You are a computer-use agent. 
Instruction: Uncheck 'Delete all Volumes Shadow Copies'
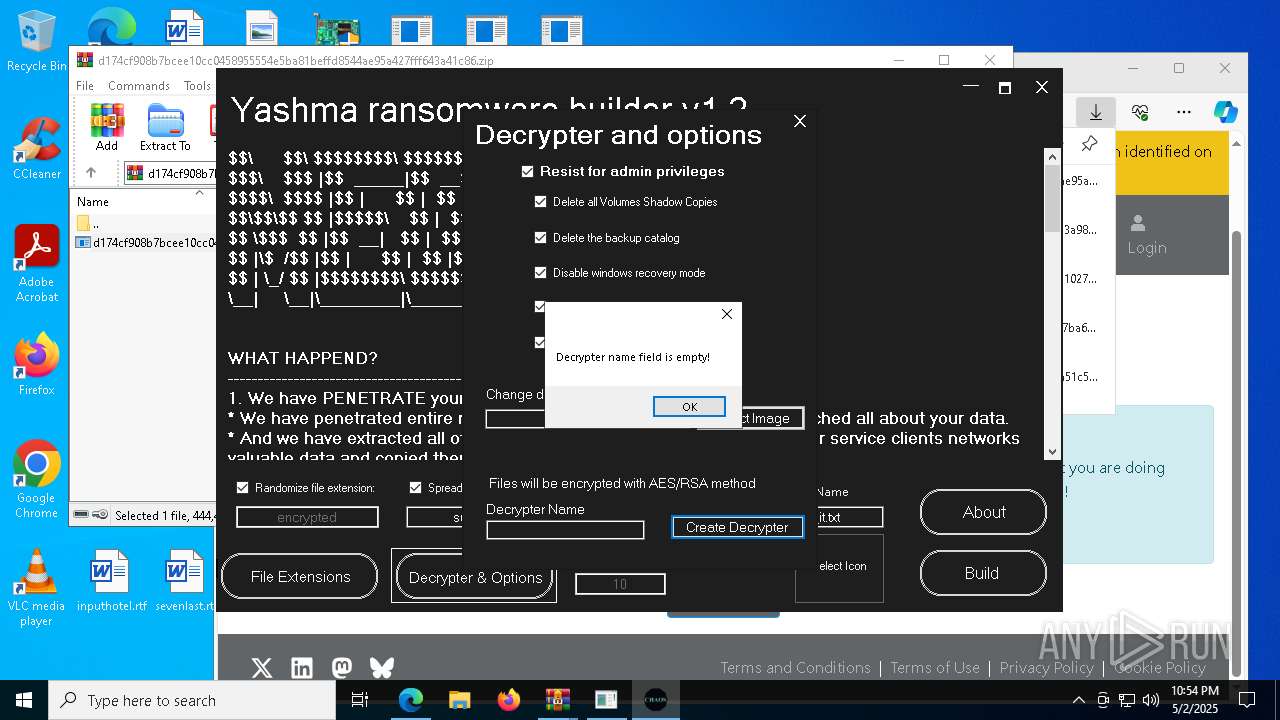[541, 202]
